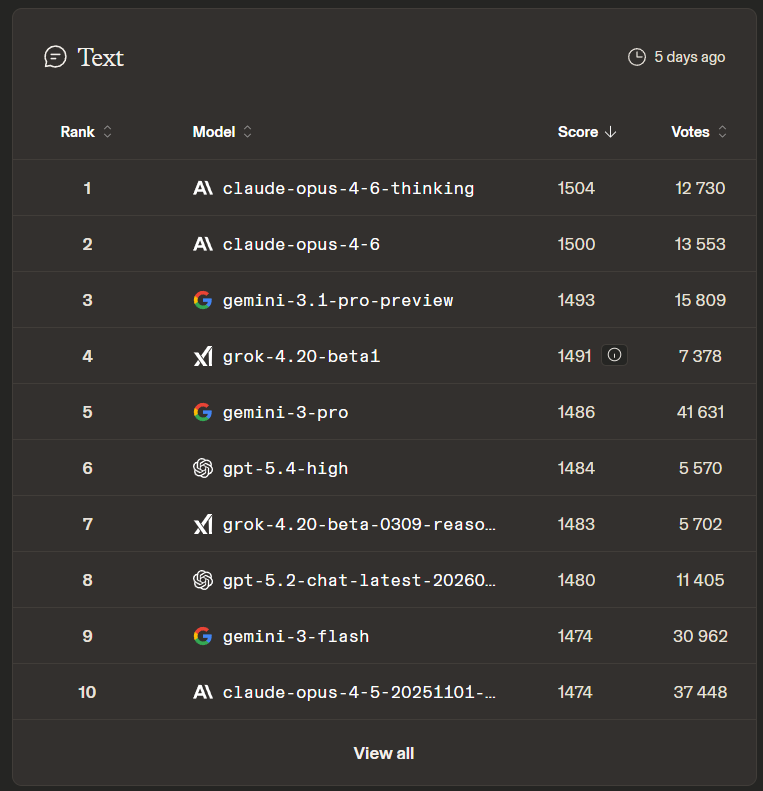Open the info icon next to score 1491
Screen dimensions: 763x791
click(x=614, y=355)
